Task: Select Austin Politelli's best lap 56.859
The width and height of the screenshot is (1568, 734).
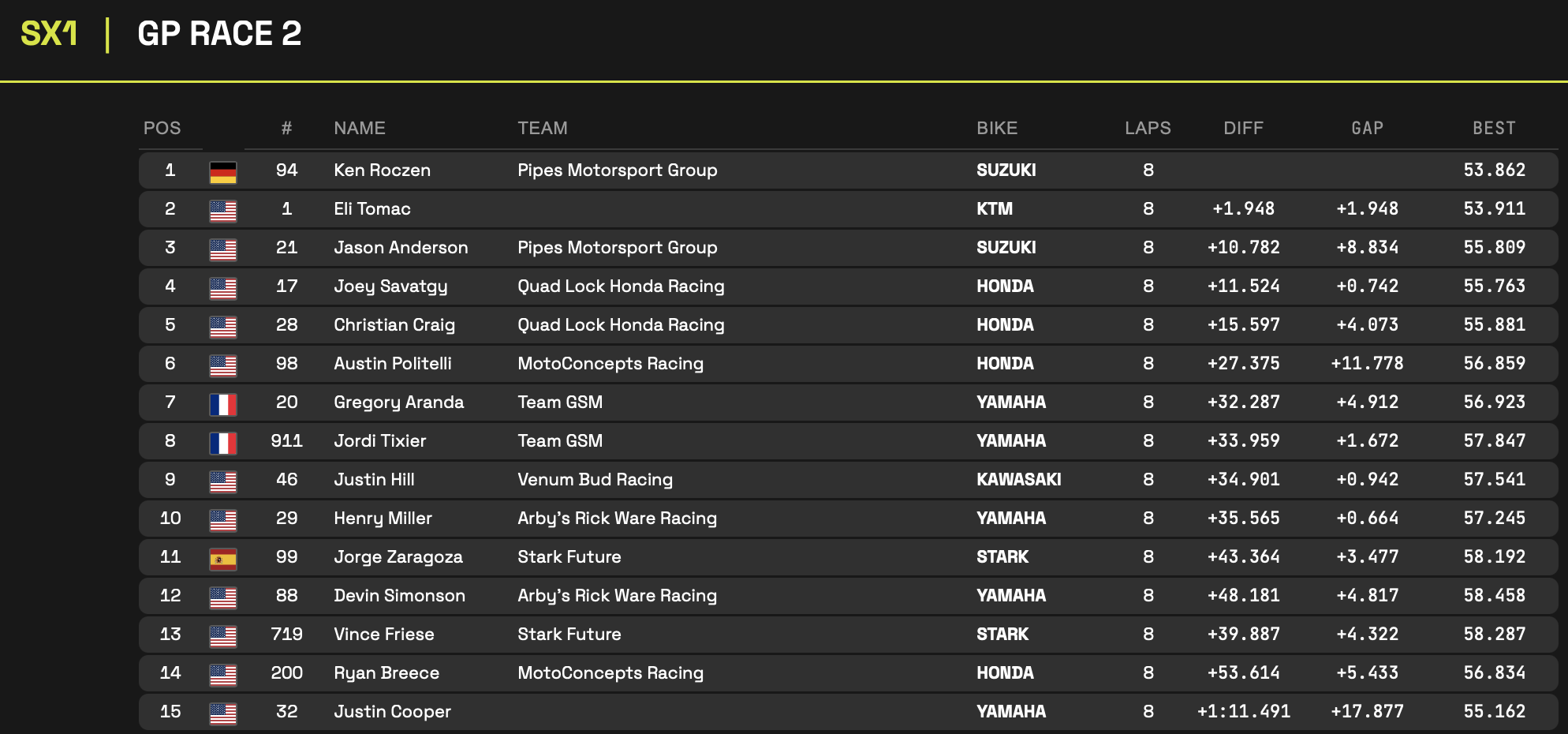Action: coord(1494,363)
